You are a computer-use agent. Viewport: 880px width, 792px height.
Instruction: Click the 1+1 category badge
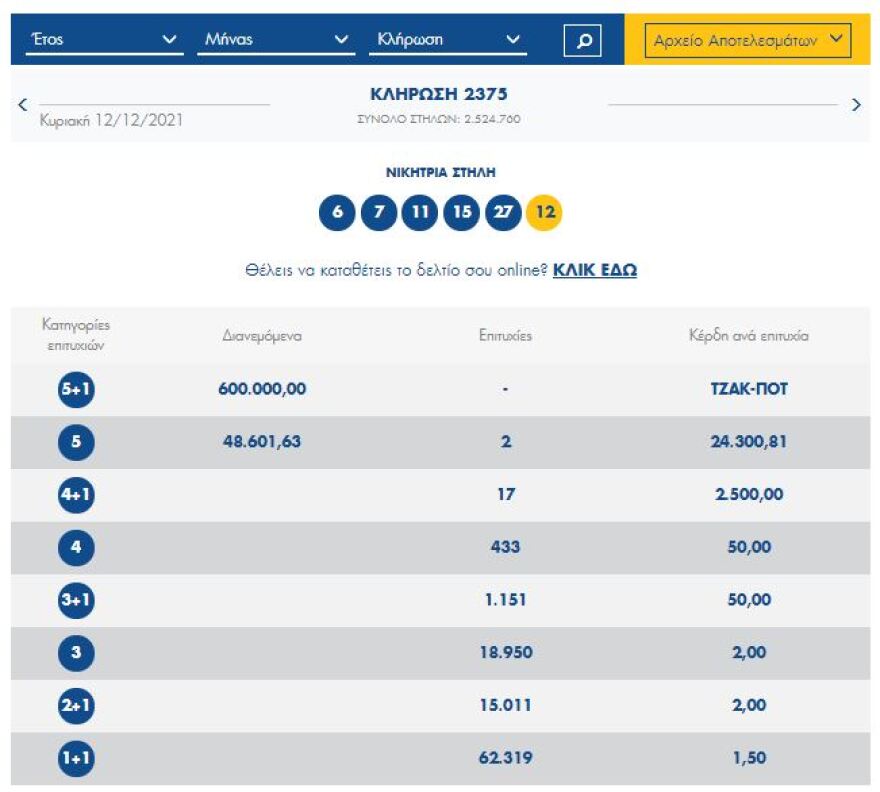76,758
